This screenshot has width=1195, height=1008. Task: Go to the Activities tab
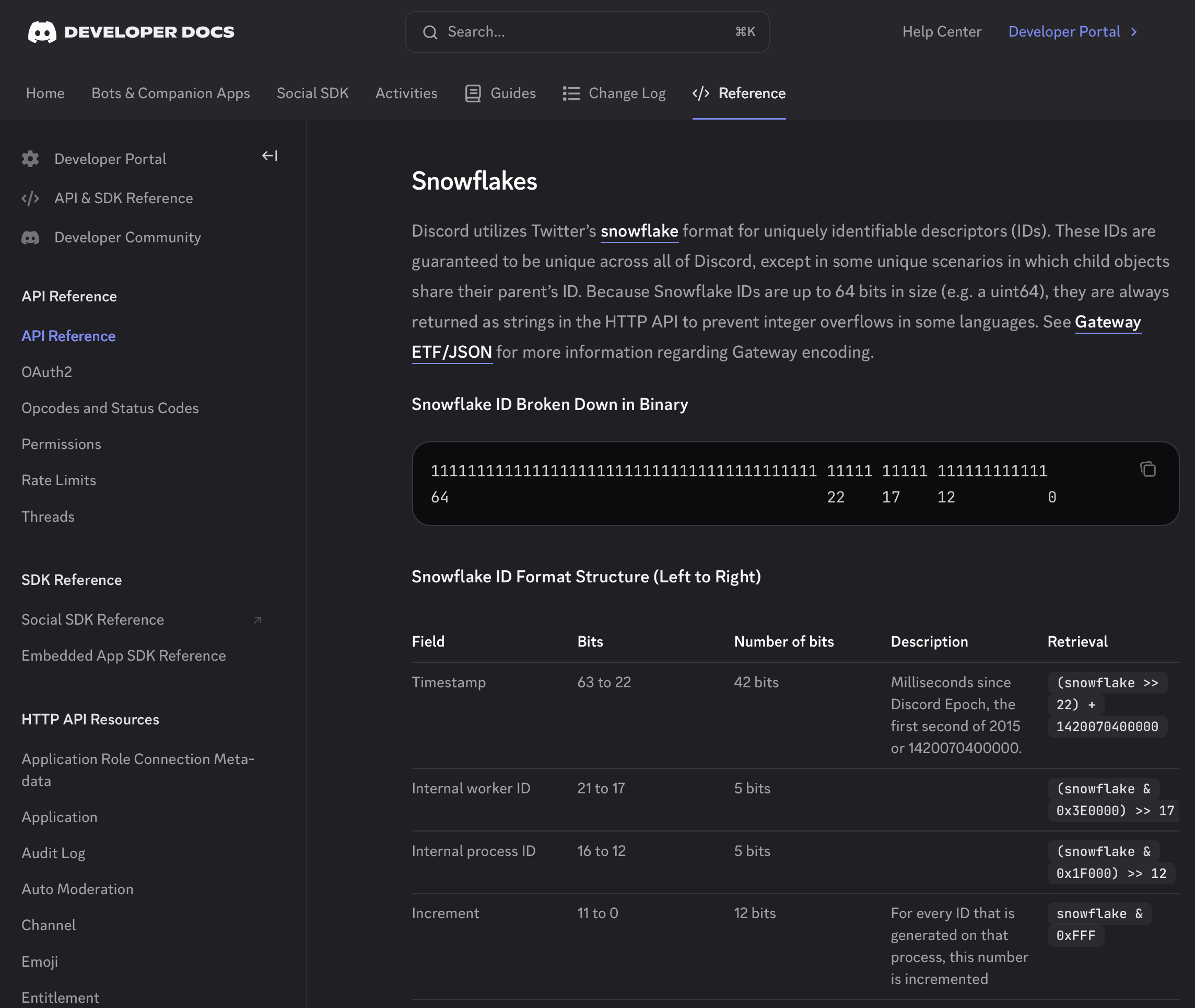pos(406,93)
